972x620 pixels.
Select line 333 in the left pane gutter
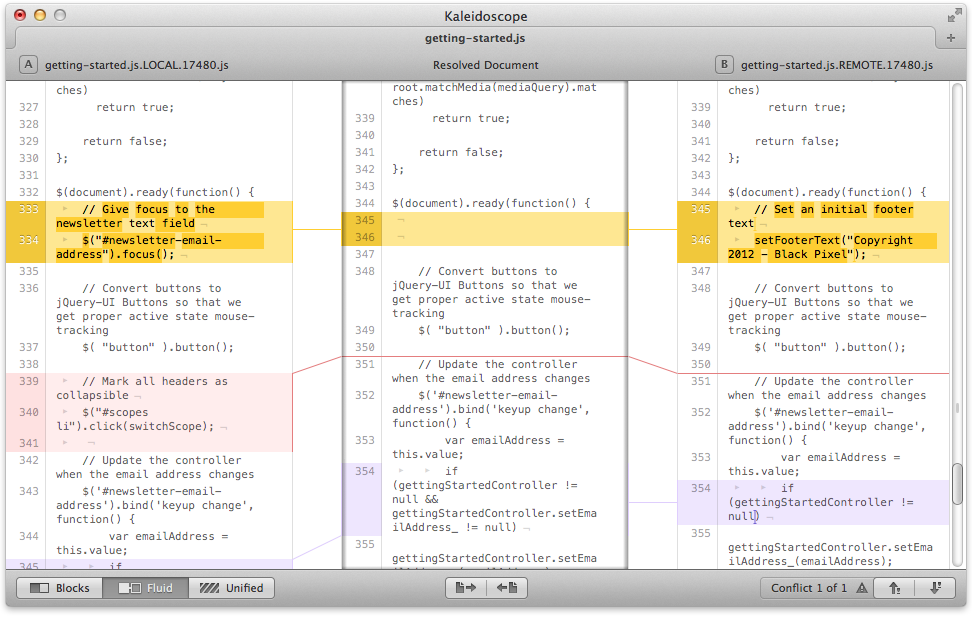(x=29, y=209)
